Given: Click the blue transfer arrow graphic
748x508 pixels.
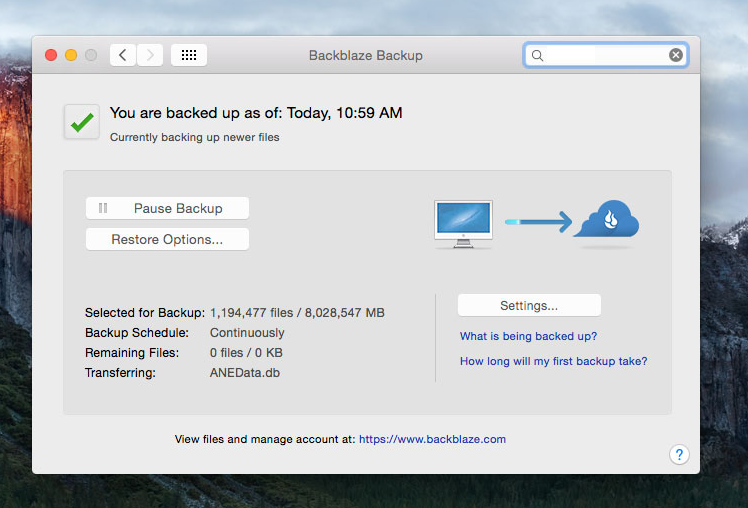Looking at the screenshot, I should (539, 222).
